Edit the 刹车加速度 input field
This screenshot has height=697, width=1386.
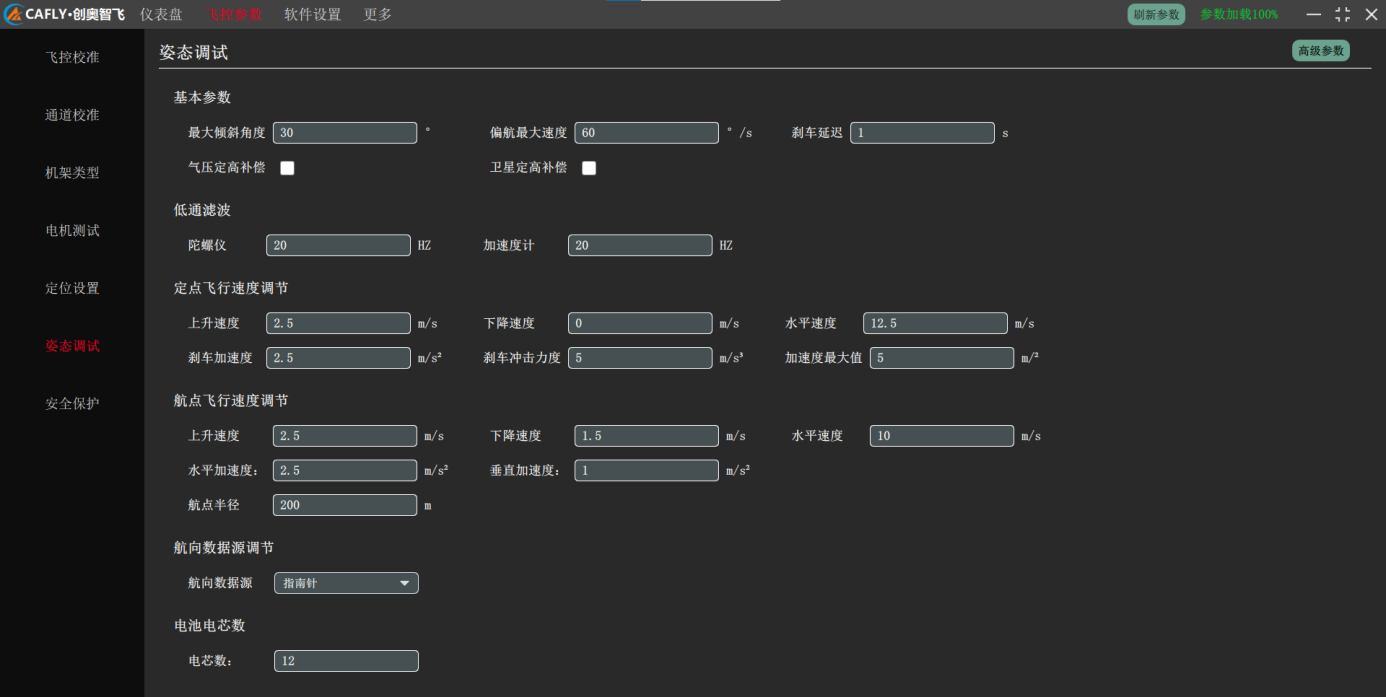[339, 358]
